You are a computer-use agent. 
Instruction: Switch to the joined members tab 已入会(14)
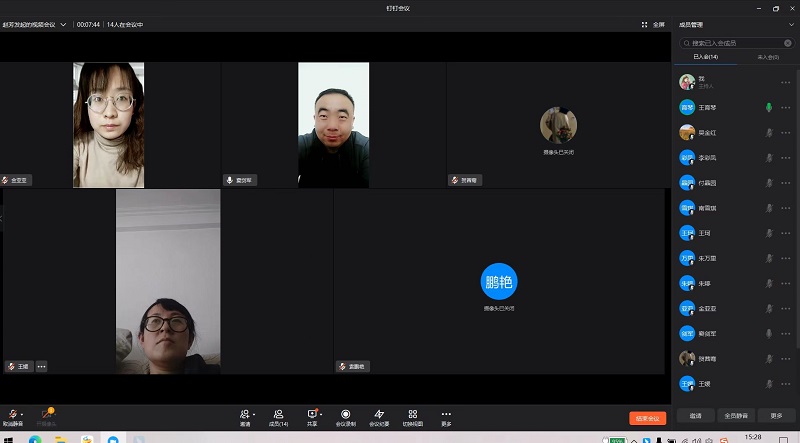coord(706,58)
